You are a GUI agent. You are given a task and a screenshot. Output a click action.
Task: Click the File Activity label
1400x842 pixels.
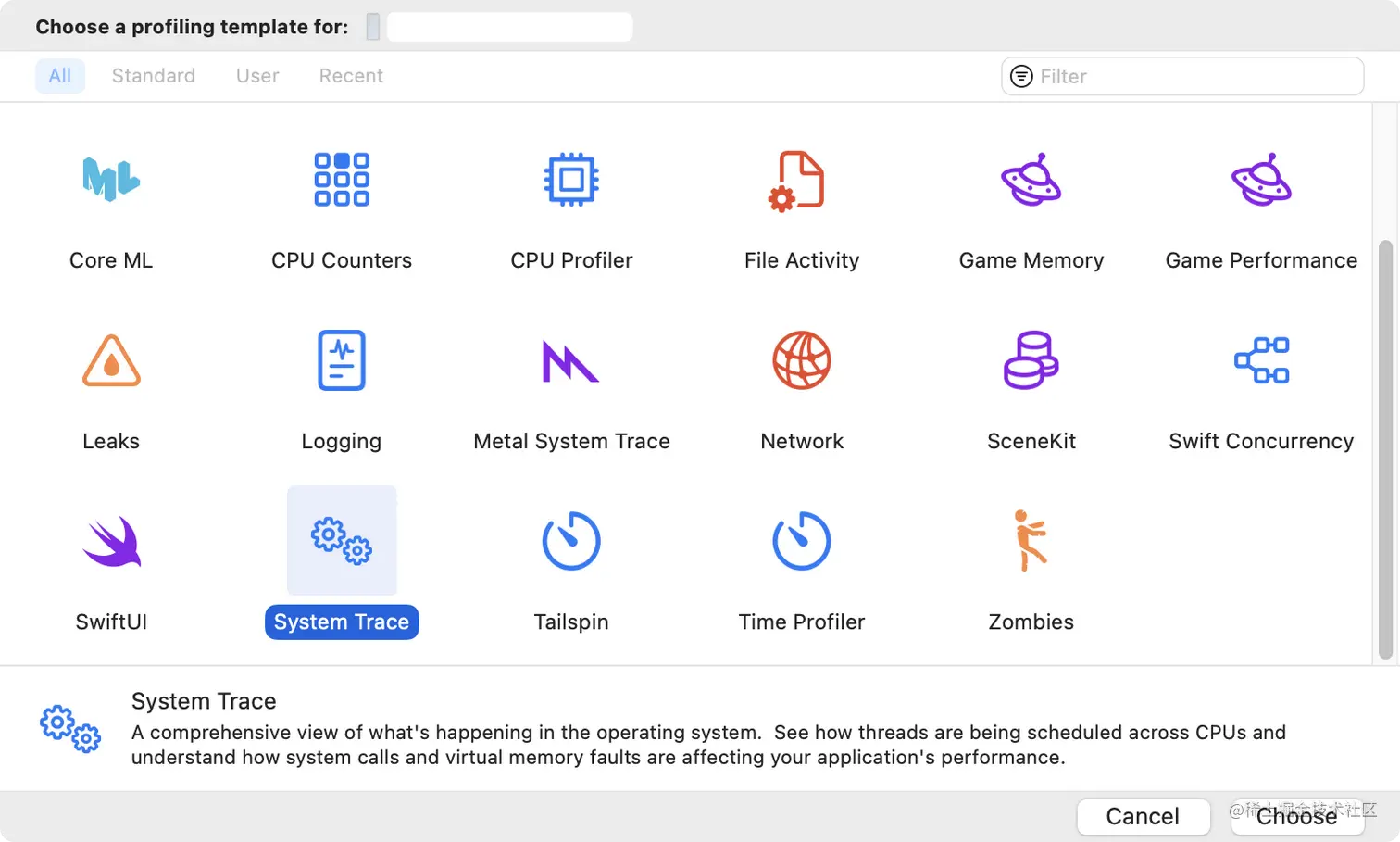[x=802, y=260]
